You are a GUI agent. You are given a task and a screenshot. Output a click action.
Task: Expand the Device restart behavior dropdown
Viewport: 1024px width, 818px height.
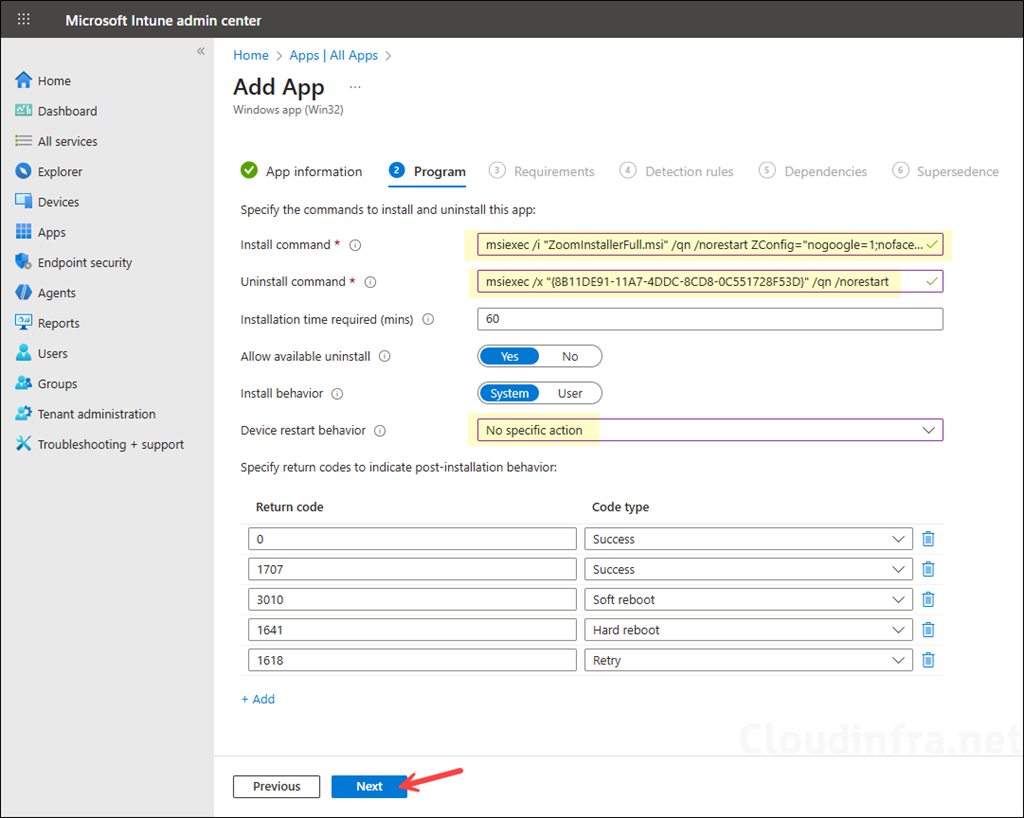click(710, 430)
